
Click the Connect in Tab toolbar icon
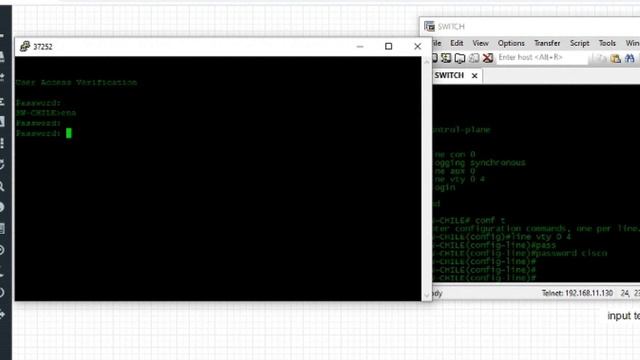click(460, 58)
